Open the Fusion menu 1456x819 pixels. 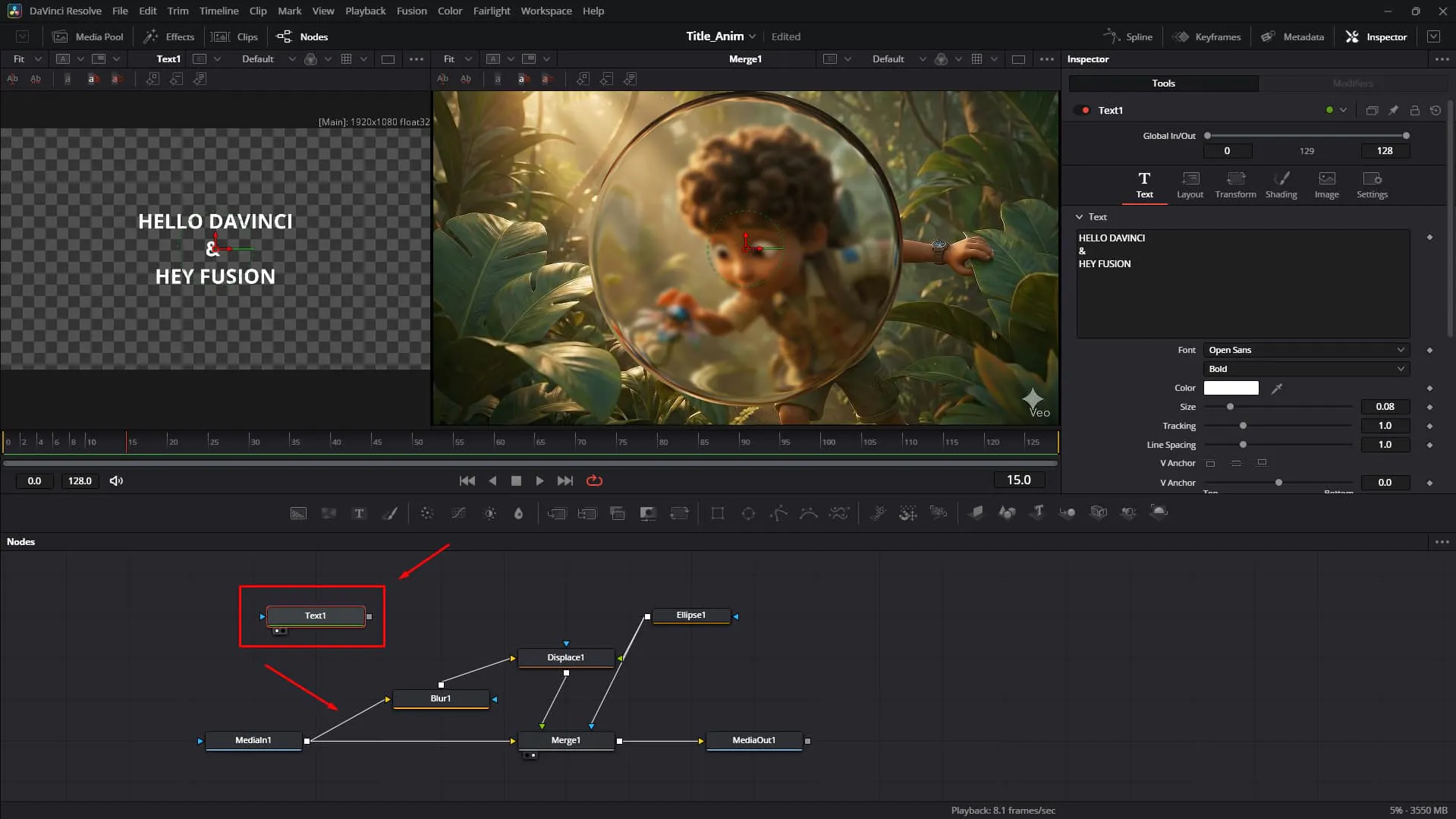tap(411, 11)
